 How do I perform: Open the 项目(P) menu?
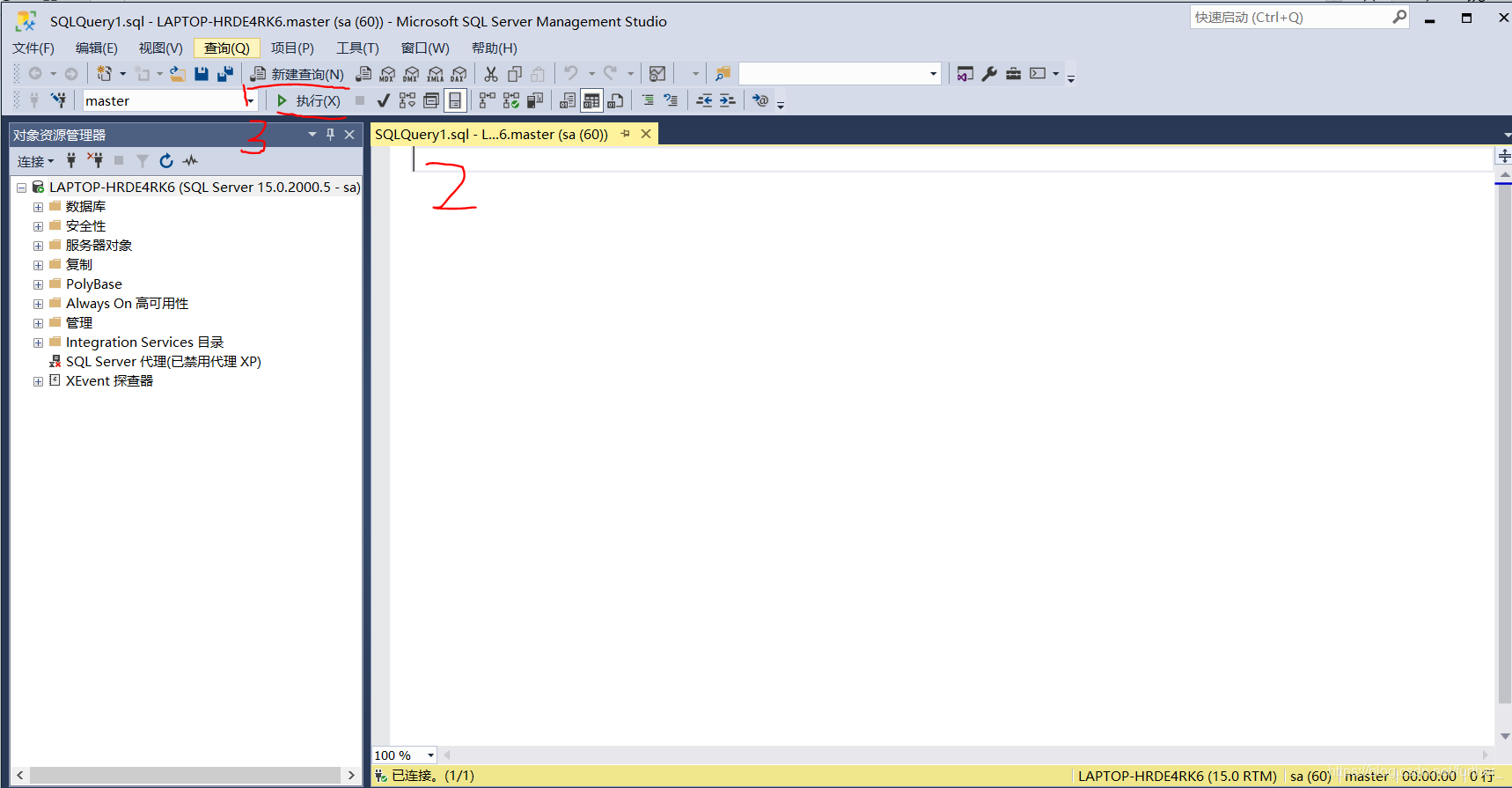click(x=292, y=48)
